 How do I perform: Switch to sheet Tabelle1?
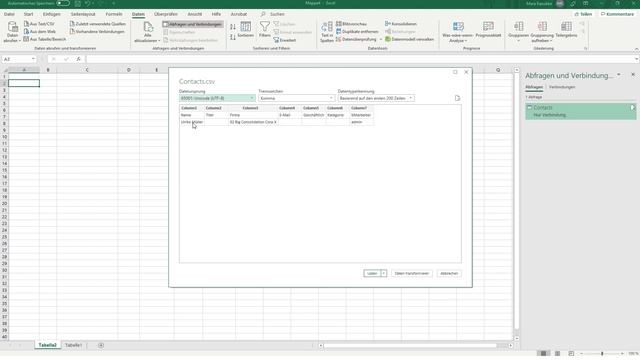point(73,345)
